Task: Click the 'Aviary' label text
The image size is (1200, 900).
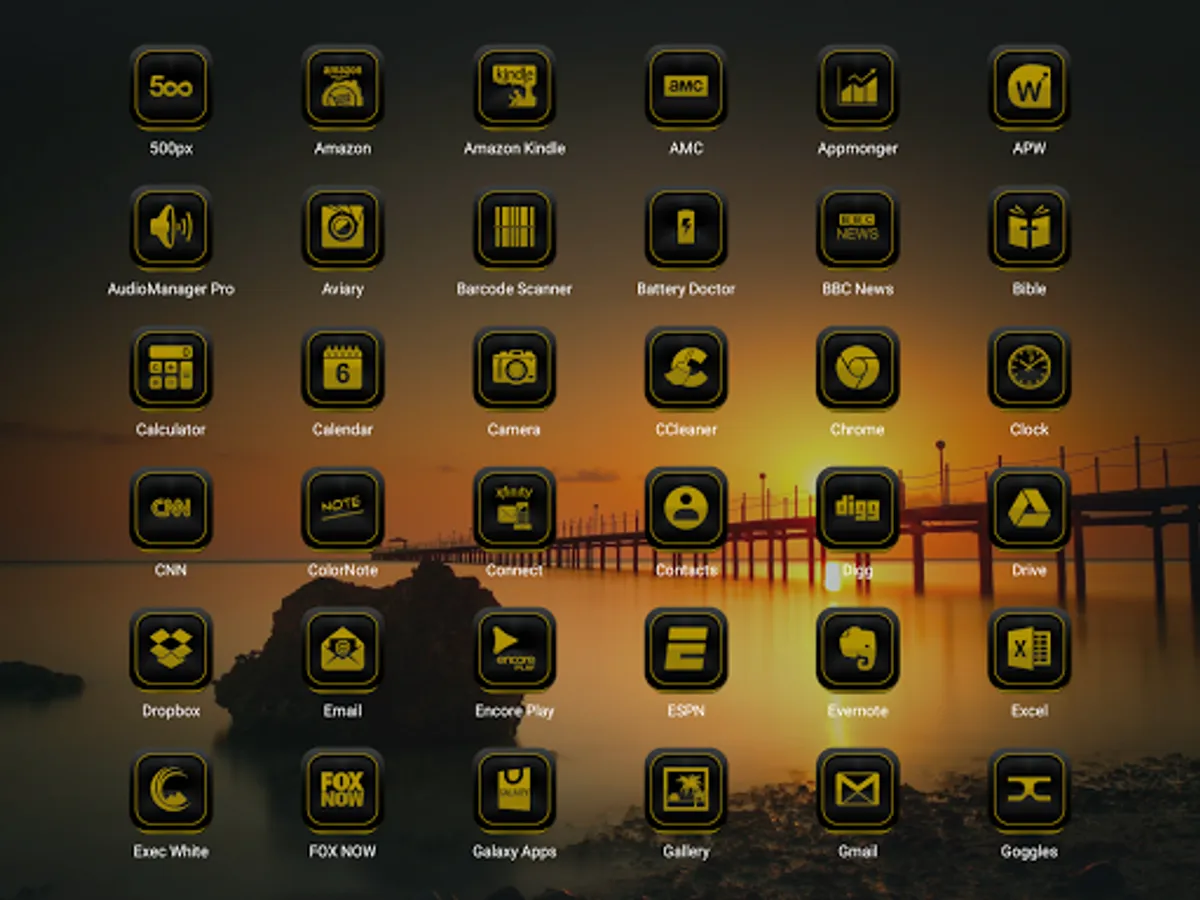Action: pos(342,289)
